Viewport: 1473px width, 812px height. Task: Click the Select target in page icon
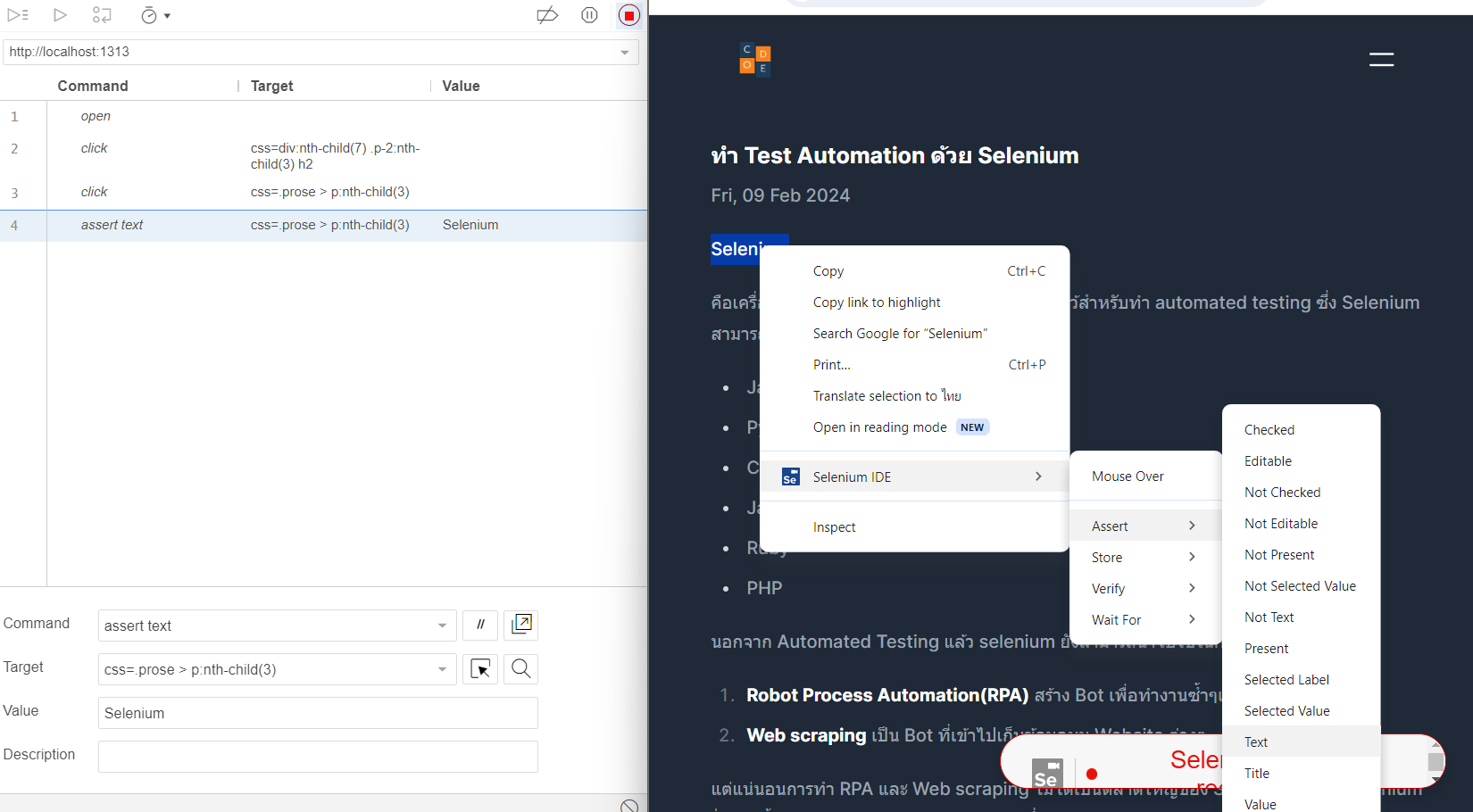point(480,668)
